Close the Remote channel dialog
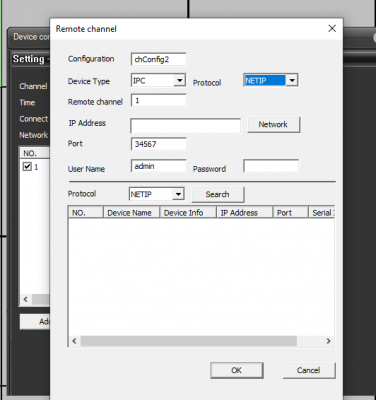Image resolution: width=376 pixels, height=400 pixels. [332, 29]
